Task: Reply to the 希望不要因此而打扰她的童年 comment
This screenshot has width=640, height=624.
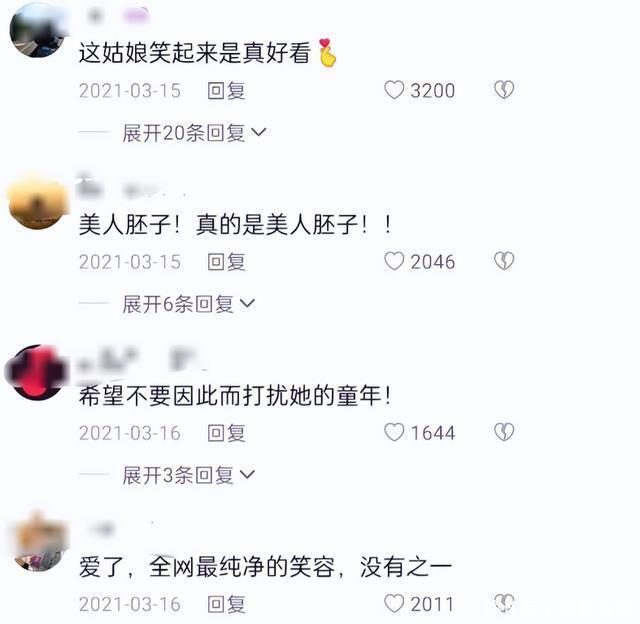Action: (226, 433)
